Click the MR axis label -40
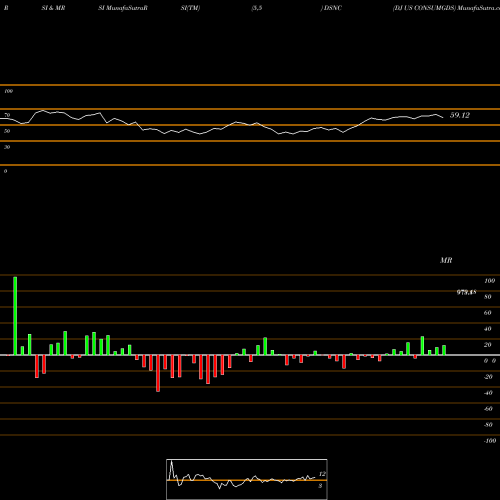 point(488,393)
